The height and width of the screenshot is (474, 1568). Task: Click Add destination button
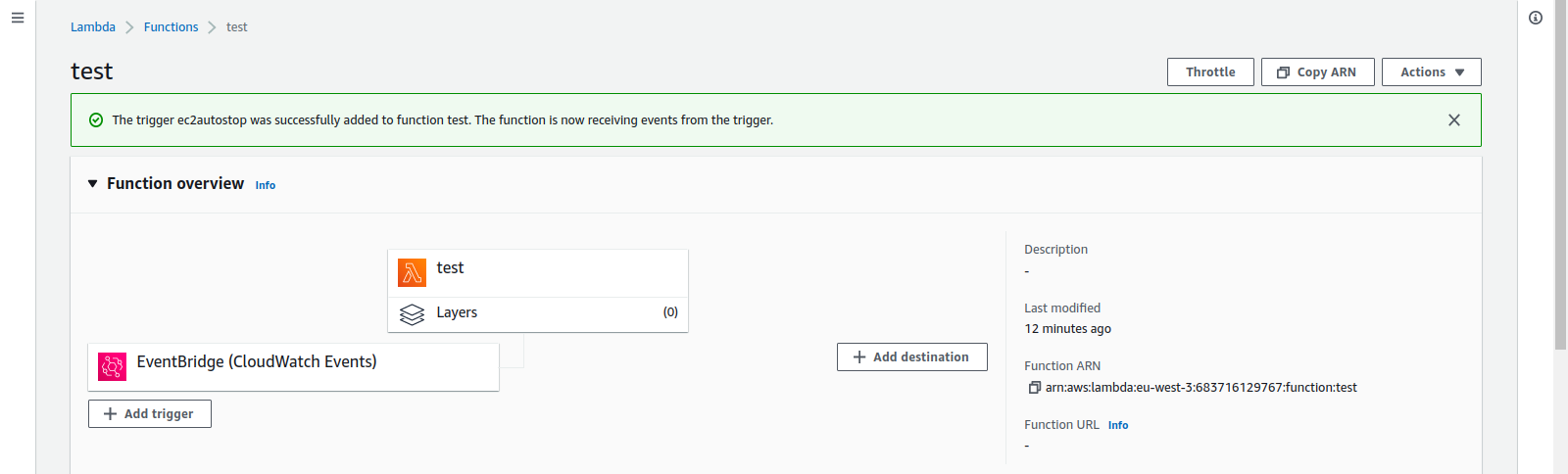[911, 357]
